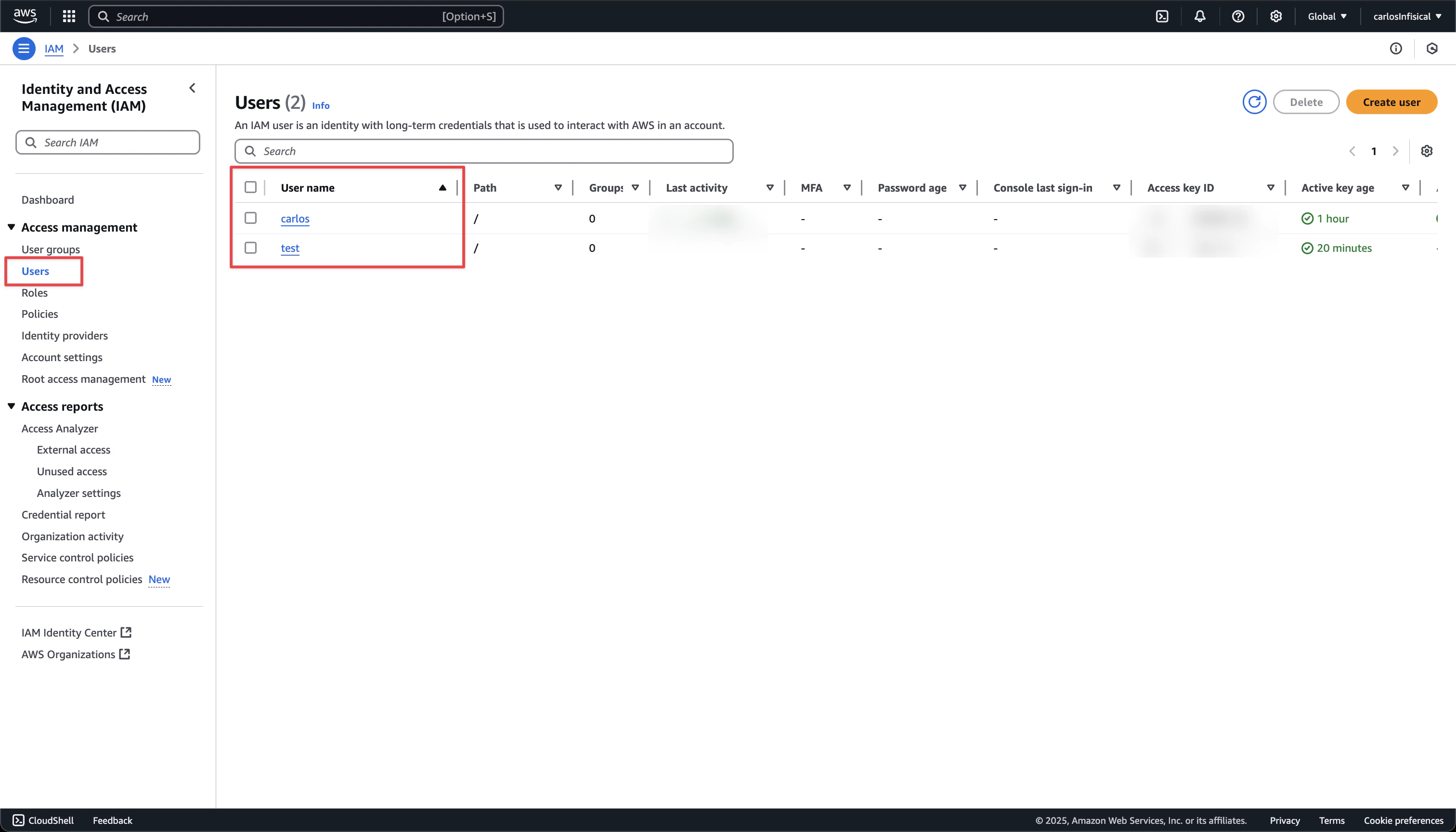Open Credential report in the sidebar
This screenshot has height=832, width=1456.
point(64,515)
